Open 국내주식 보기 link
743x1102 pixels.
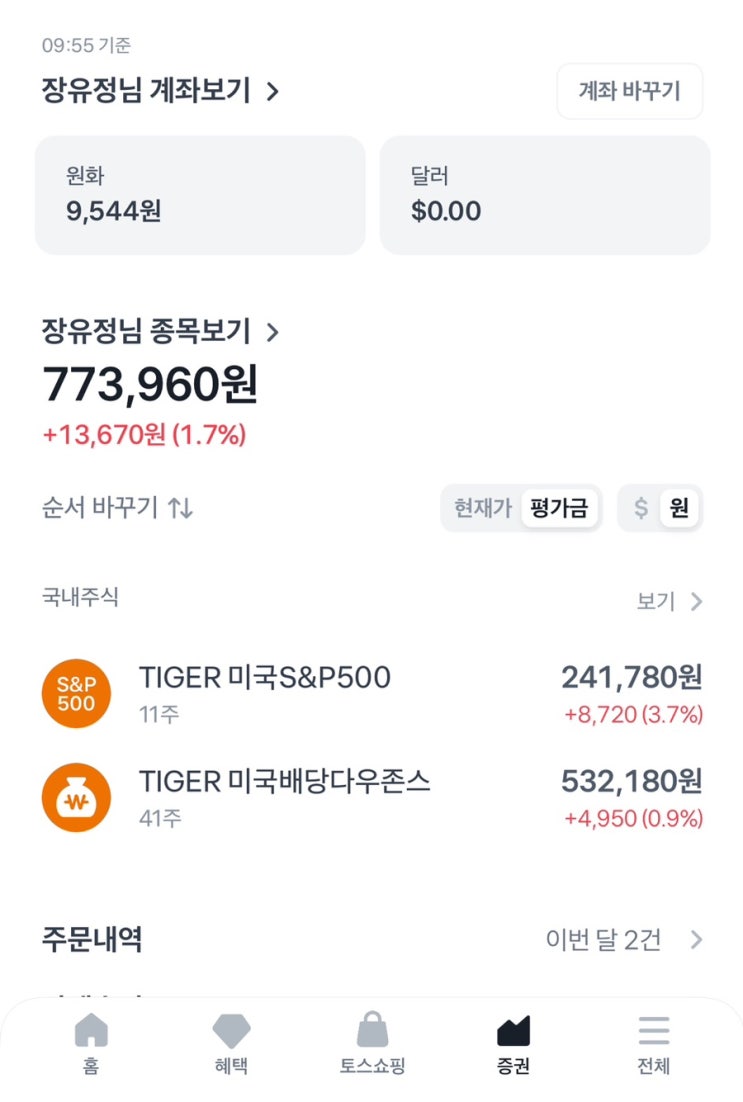tap(670, 601)
